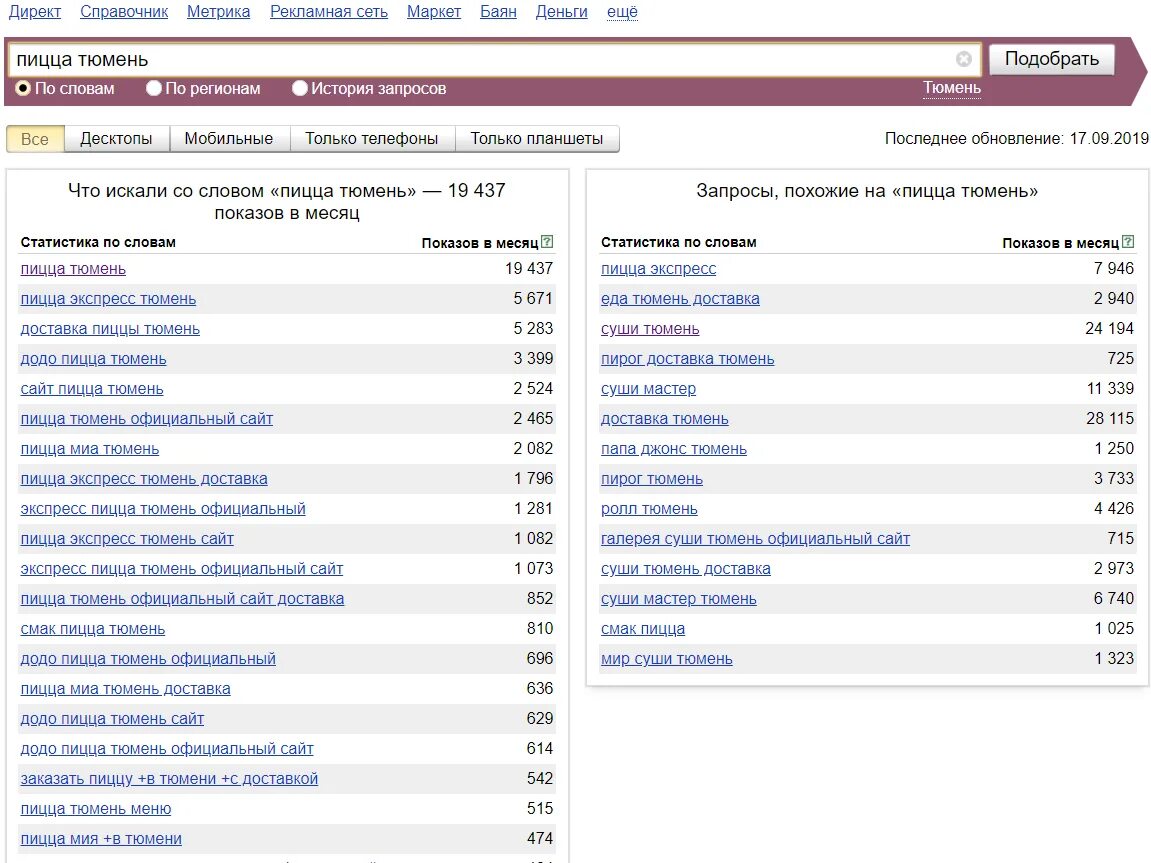
Task: Open the 'Тюмень' region selector
Action: coord(951,88)
